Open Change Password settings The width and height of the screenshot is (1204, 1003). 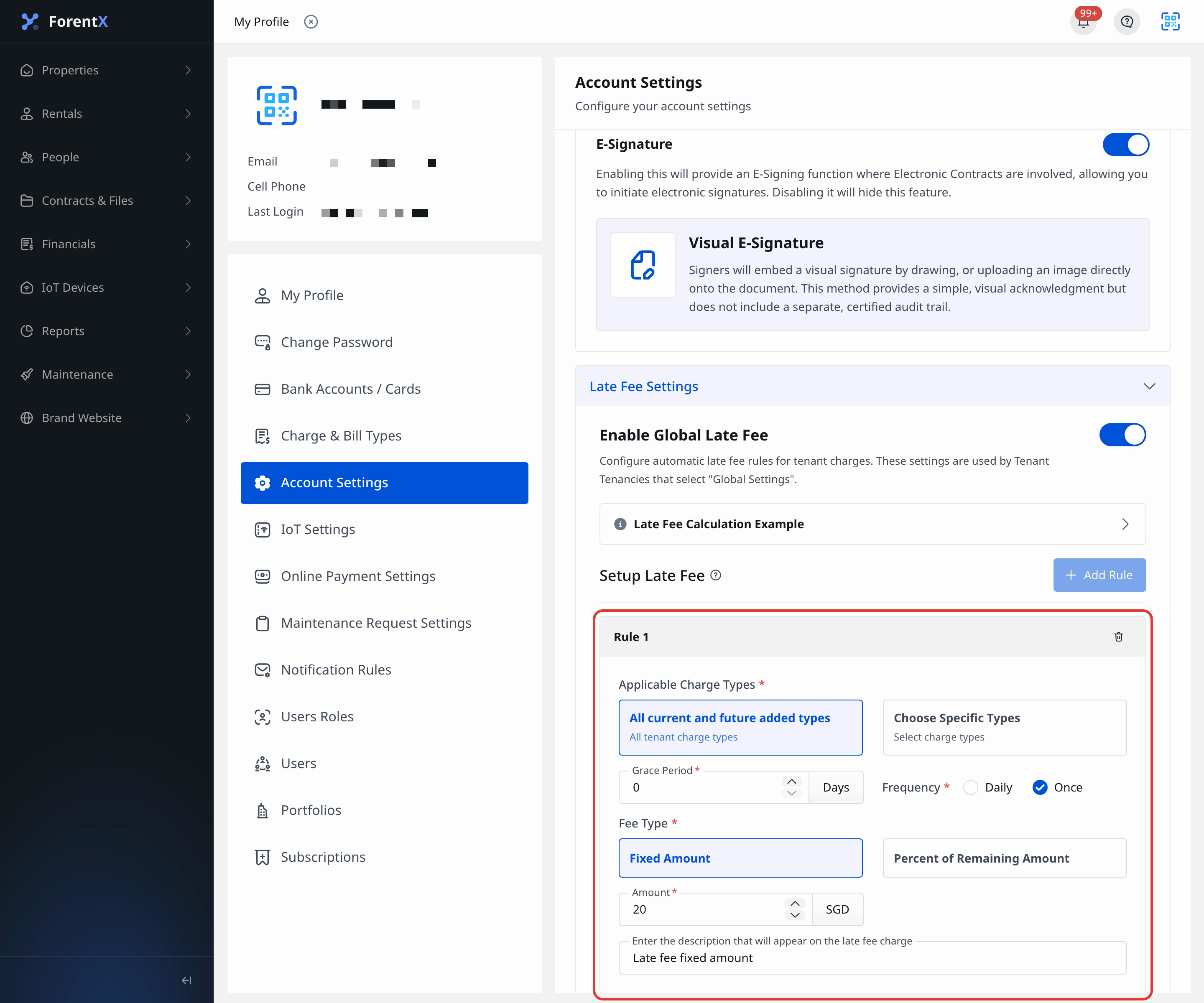tap(384, 342)
